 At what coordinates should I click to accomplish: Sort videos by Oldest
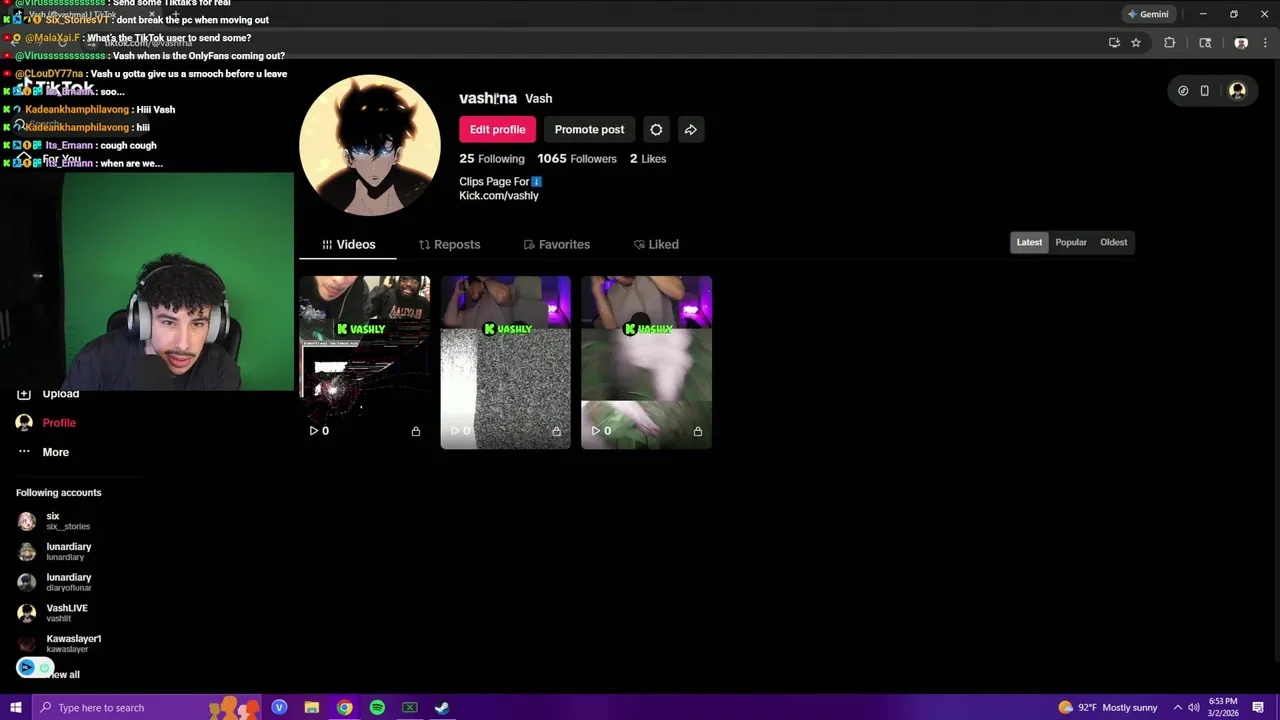coord(1113,242)
